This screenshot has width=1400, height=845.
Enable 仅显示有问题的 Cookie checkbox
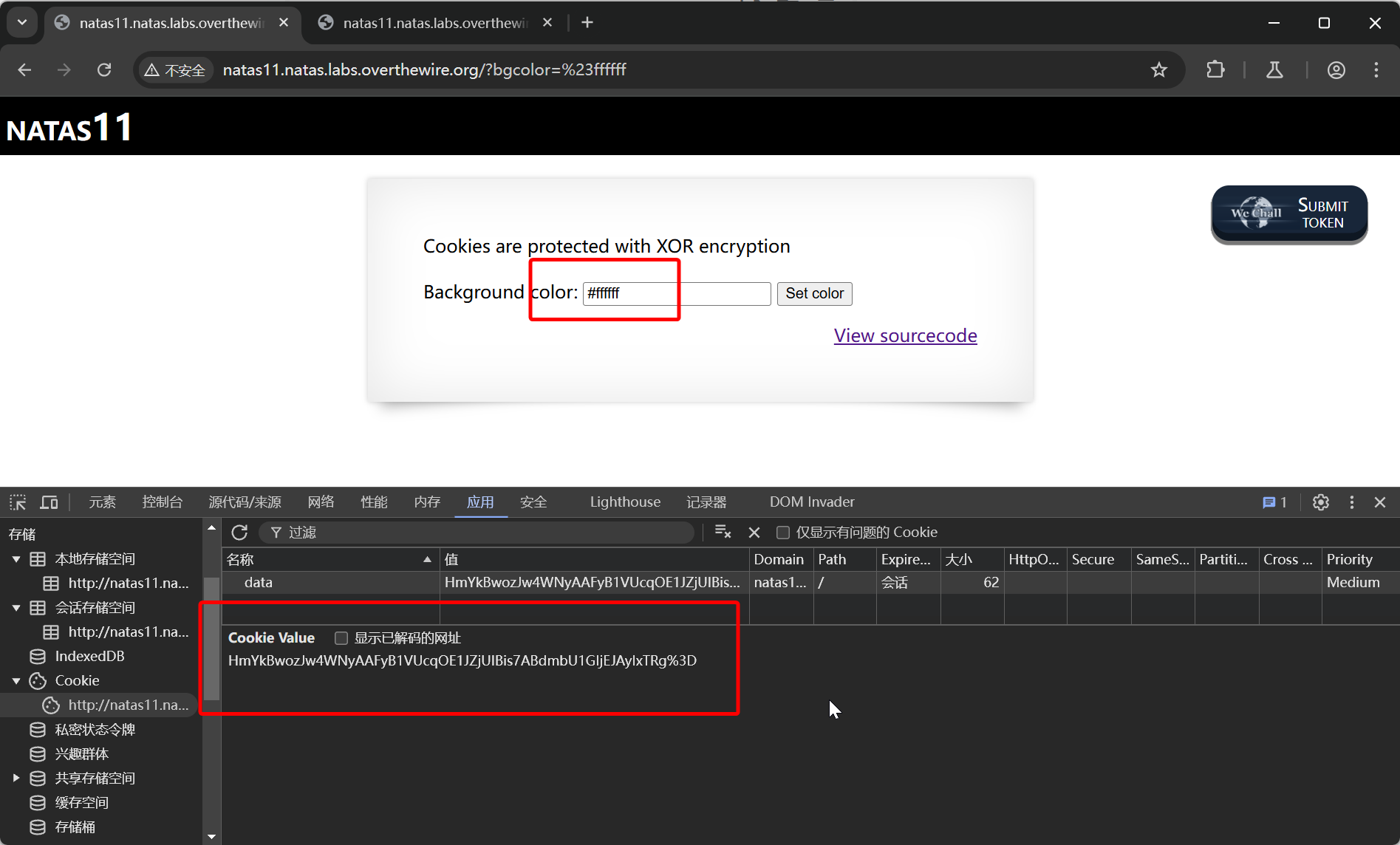(x=783, y=533)
